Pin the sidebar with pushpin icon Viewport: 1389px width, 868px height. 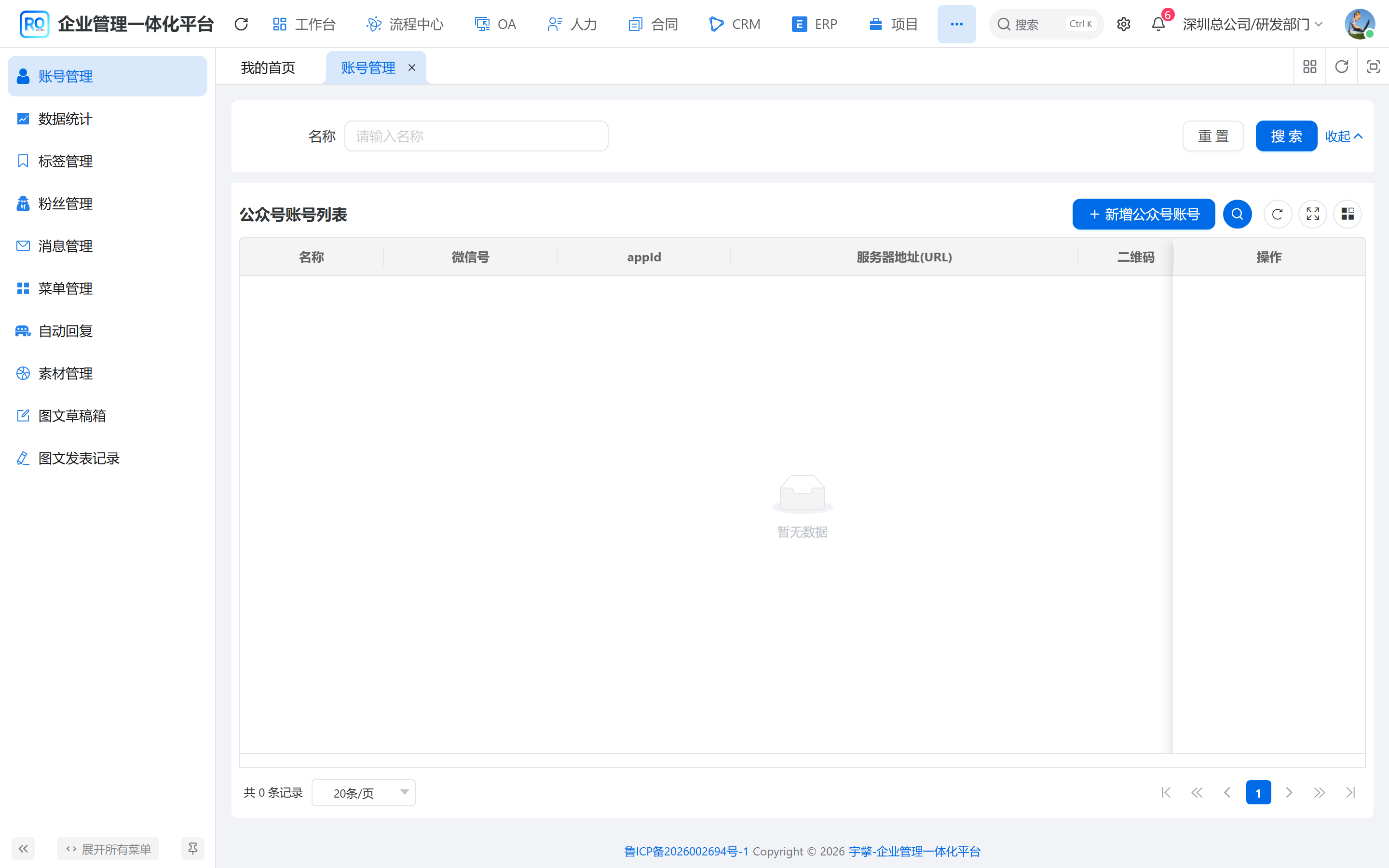tap(193, 849)
